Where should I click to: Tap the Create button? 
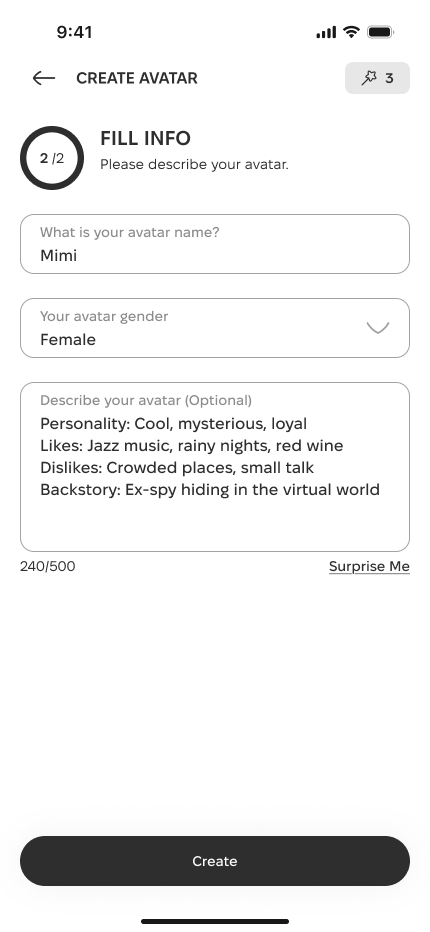pos(215,861)
